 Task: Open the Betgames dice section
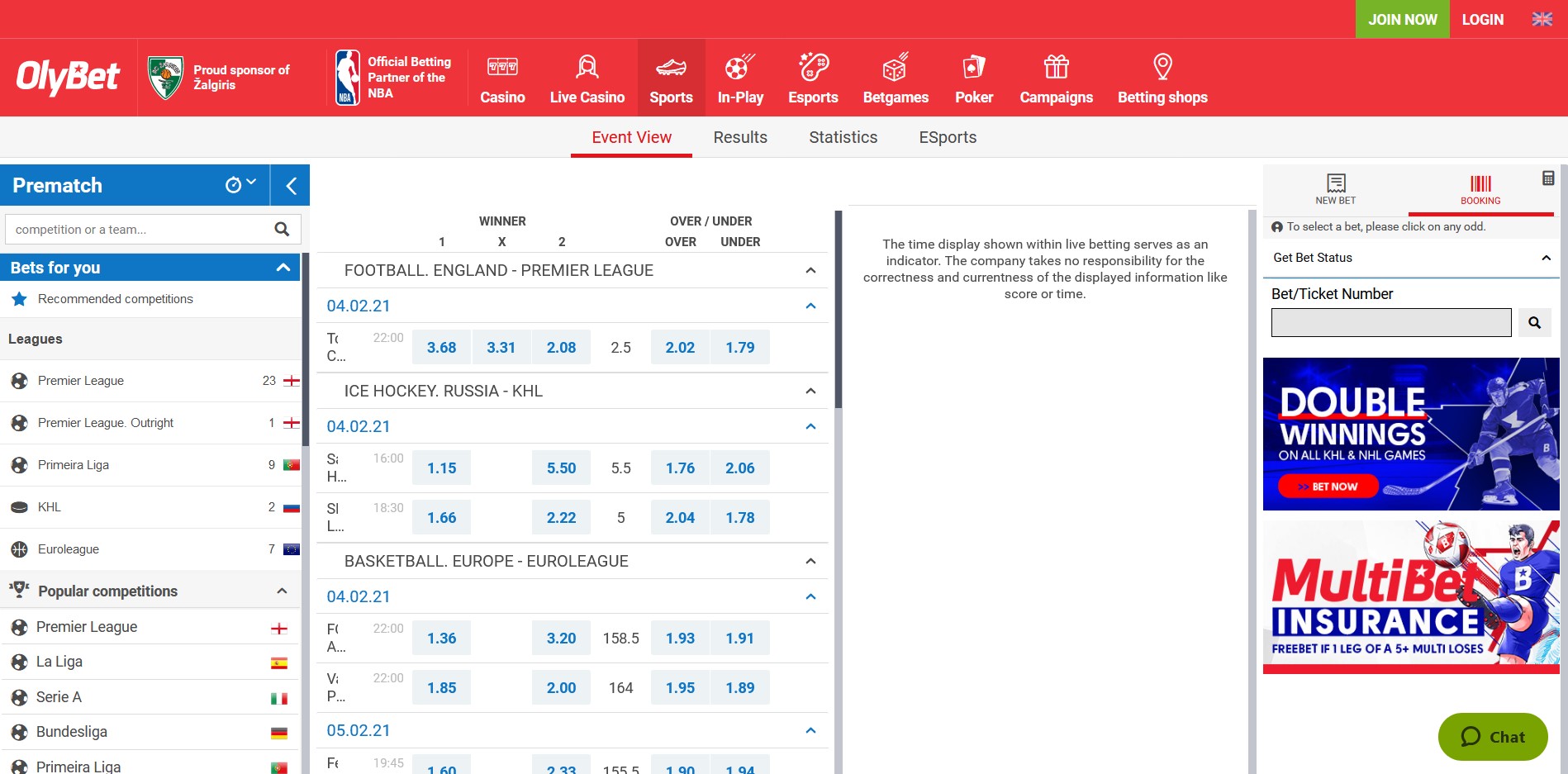(x=896, y=79)
